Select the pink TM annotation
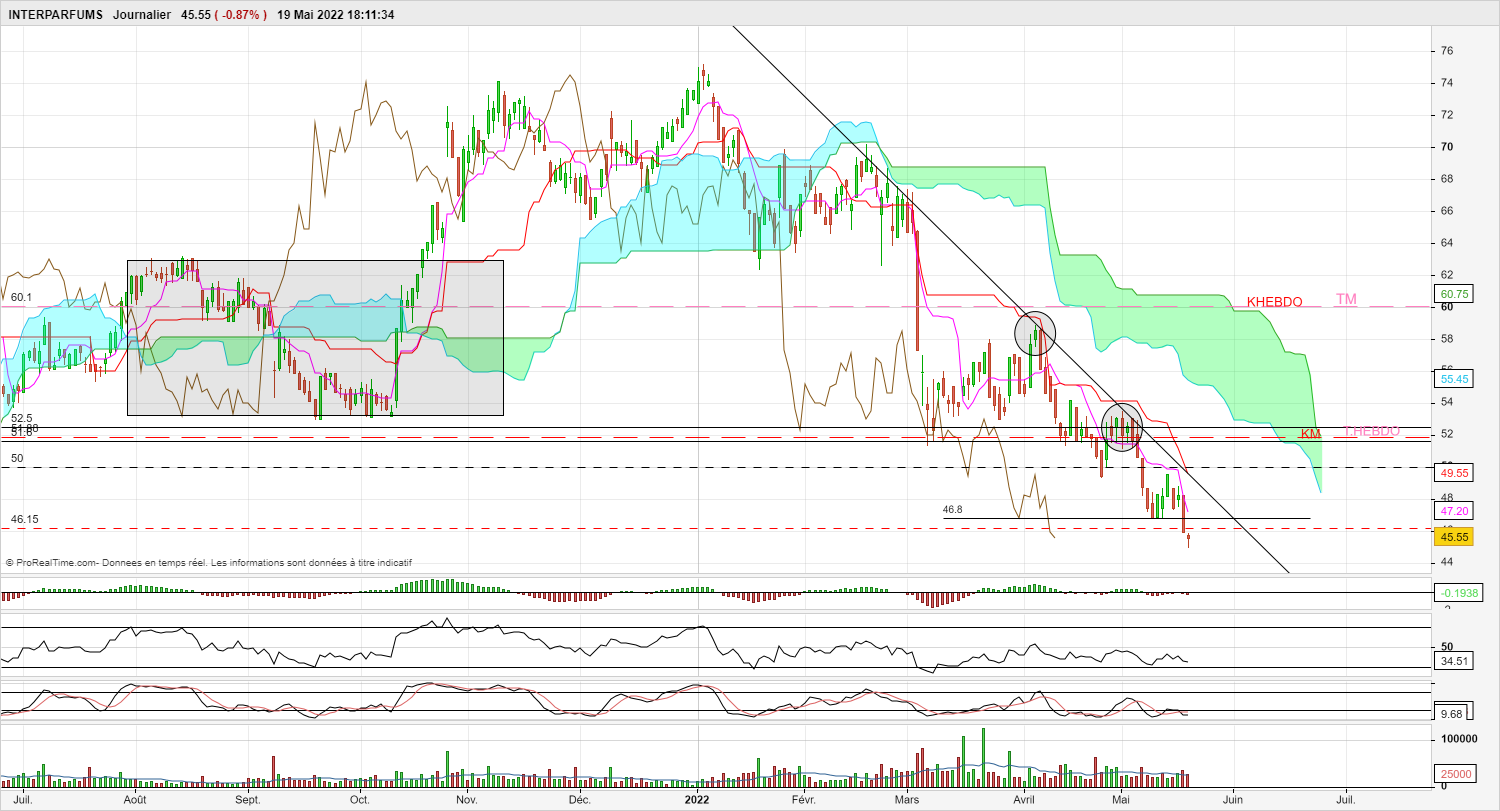This screenshot has width=1500, height=811. [x=1346, y=299]
